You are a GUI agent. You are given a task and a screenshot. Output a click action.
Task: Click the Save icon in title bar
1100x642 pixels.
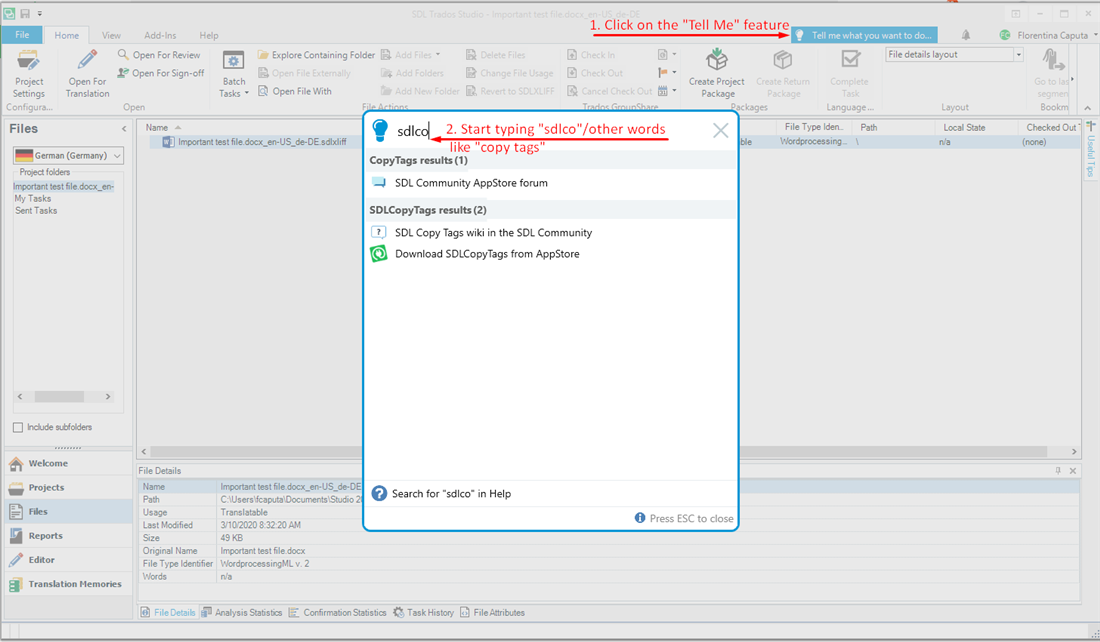(25, 13)
